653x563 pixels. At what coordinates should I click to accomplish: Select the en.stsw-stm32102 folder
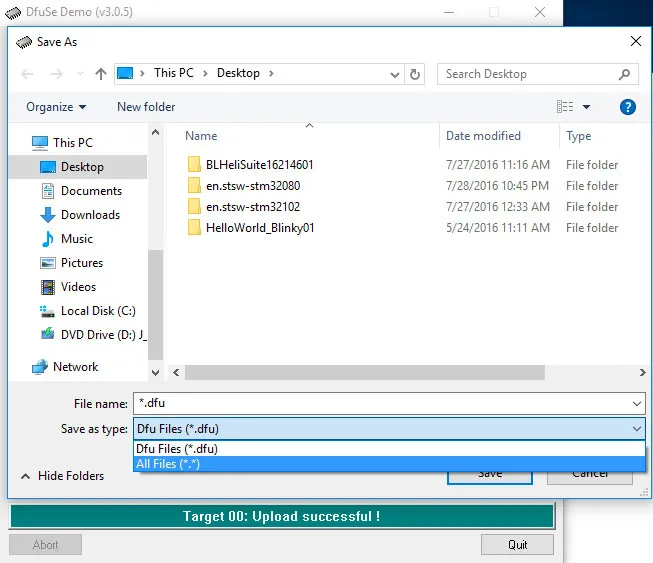pyautogui.click(x=252, y=207)
